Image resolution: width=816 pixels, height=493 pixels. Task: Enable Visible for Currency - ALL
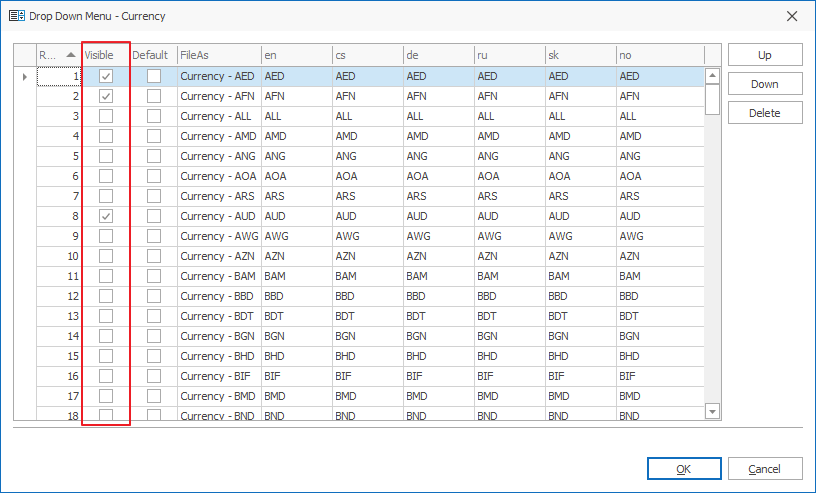coord(106,116)
